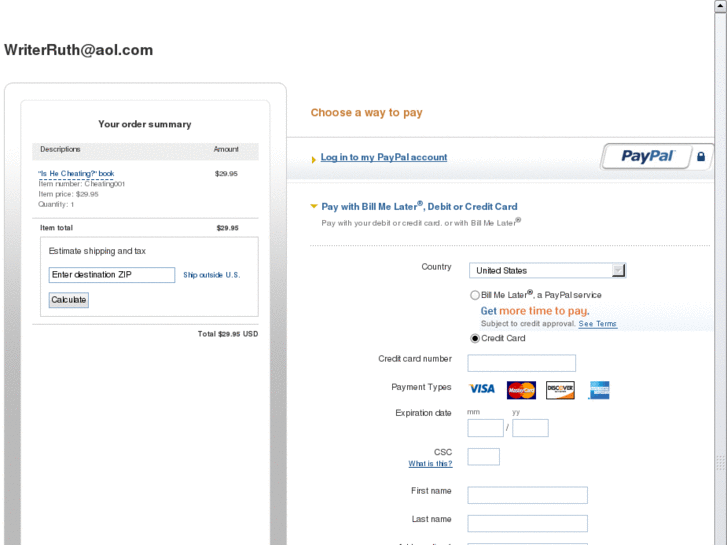Select the Bill Me Later radio option

coord(475,295)
